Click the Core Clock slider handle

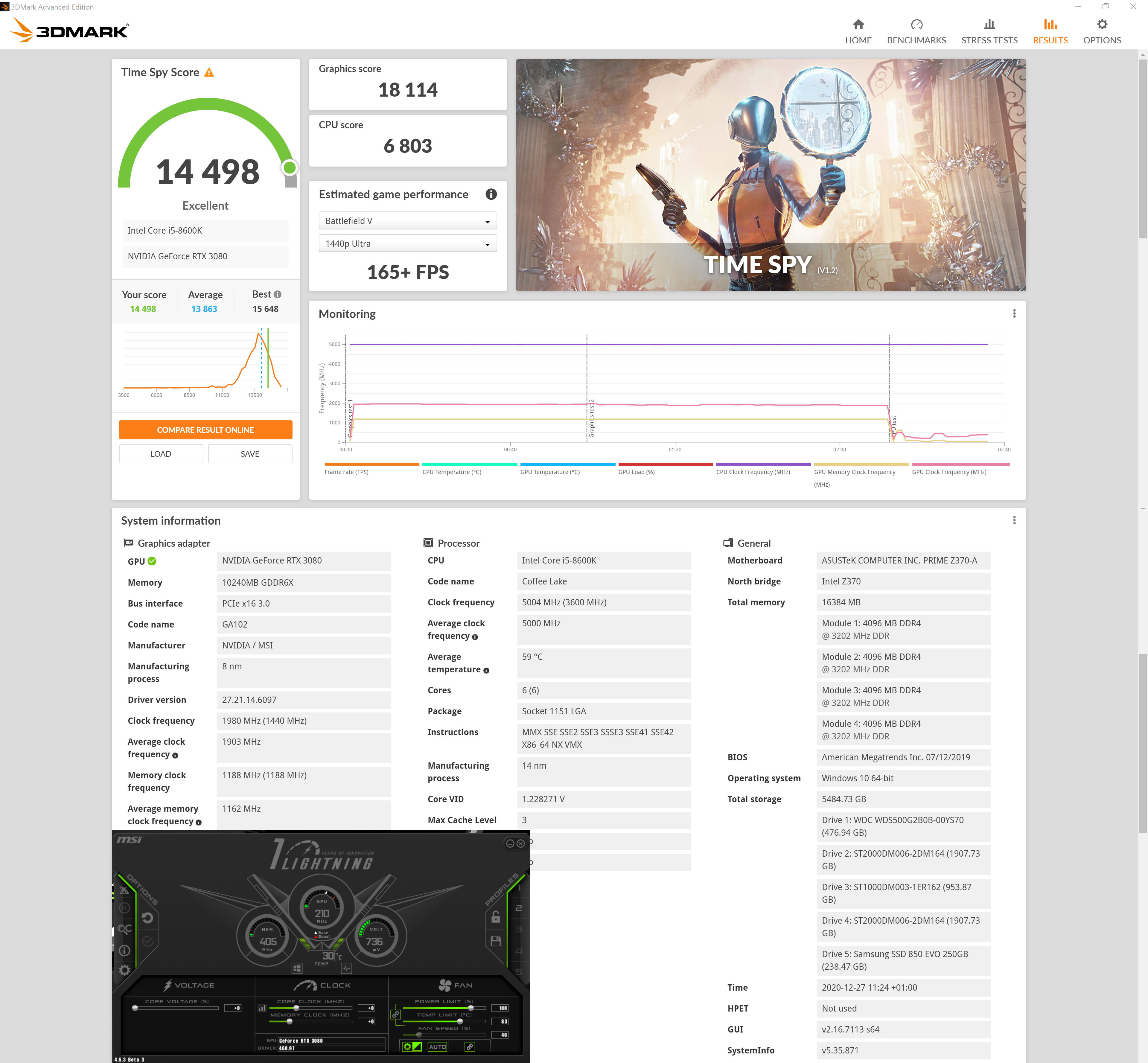[x=296, y=1008]
